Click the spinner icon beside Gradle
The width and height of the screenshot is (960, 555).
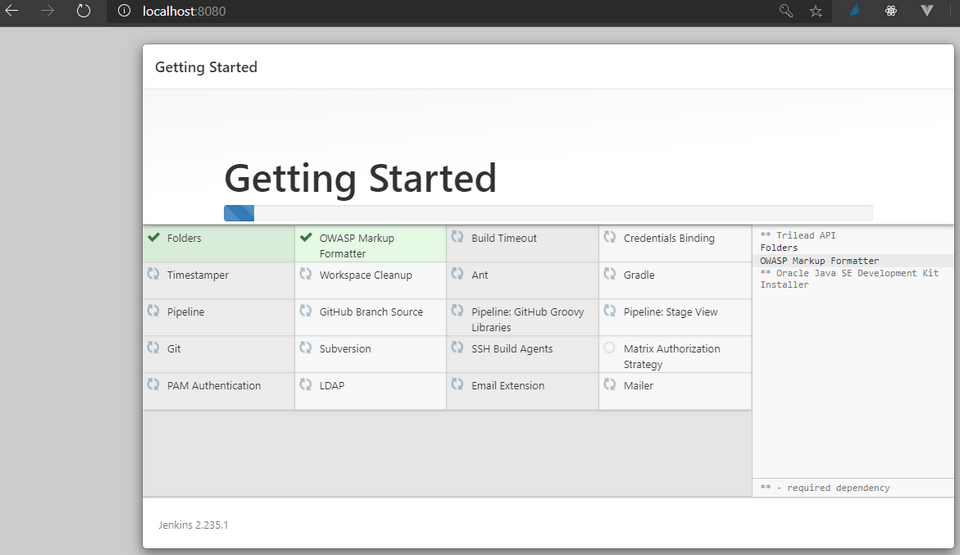[x=609, y=273]
